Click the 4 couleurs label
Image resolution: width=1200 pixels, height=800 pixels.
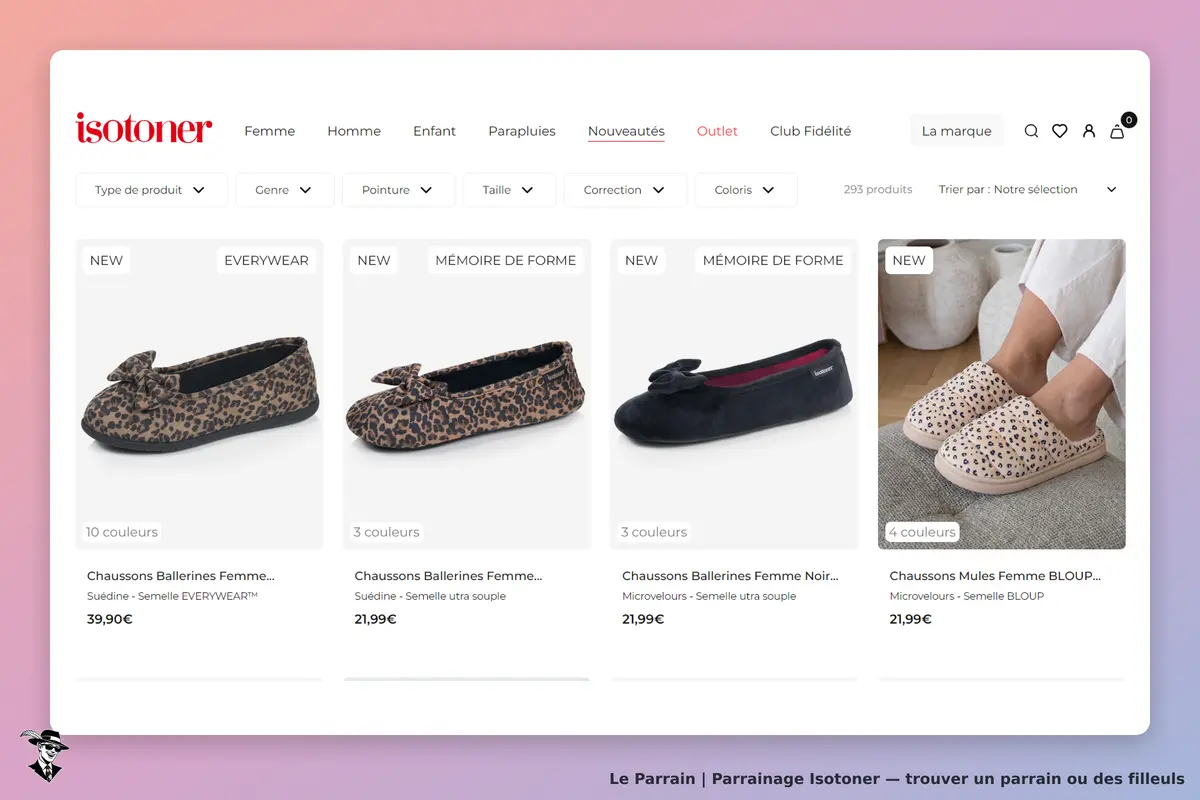(922, 532)
